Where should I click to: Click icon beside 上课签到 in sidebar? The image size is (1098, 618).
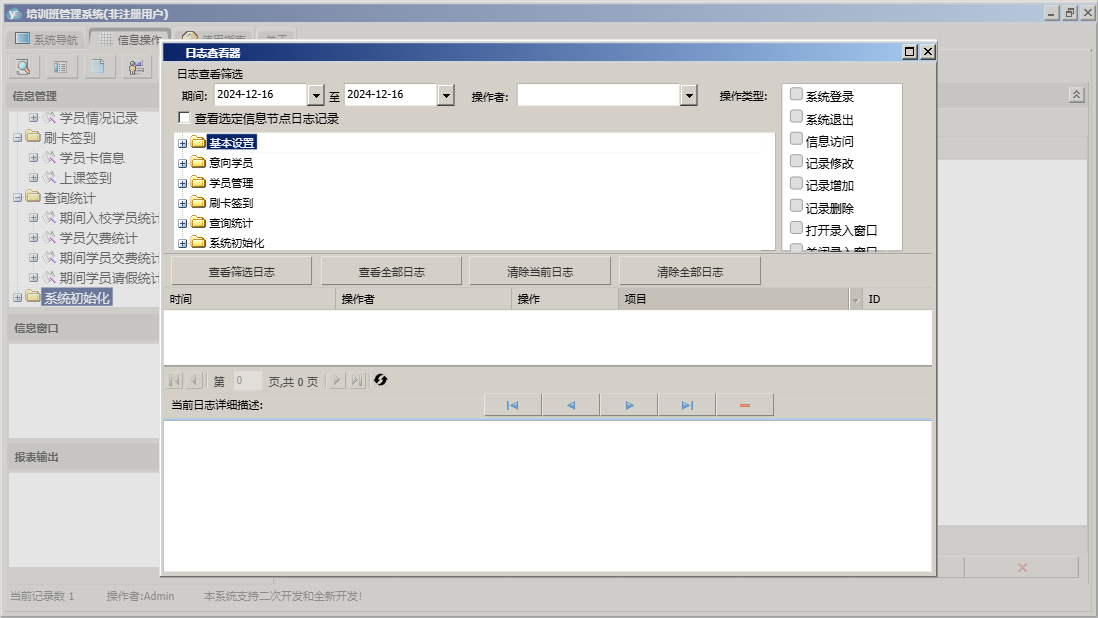point(49,178)
